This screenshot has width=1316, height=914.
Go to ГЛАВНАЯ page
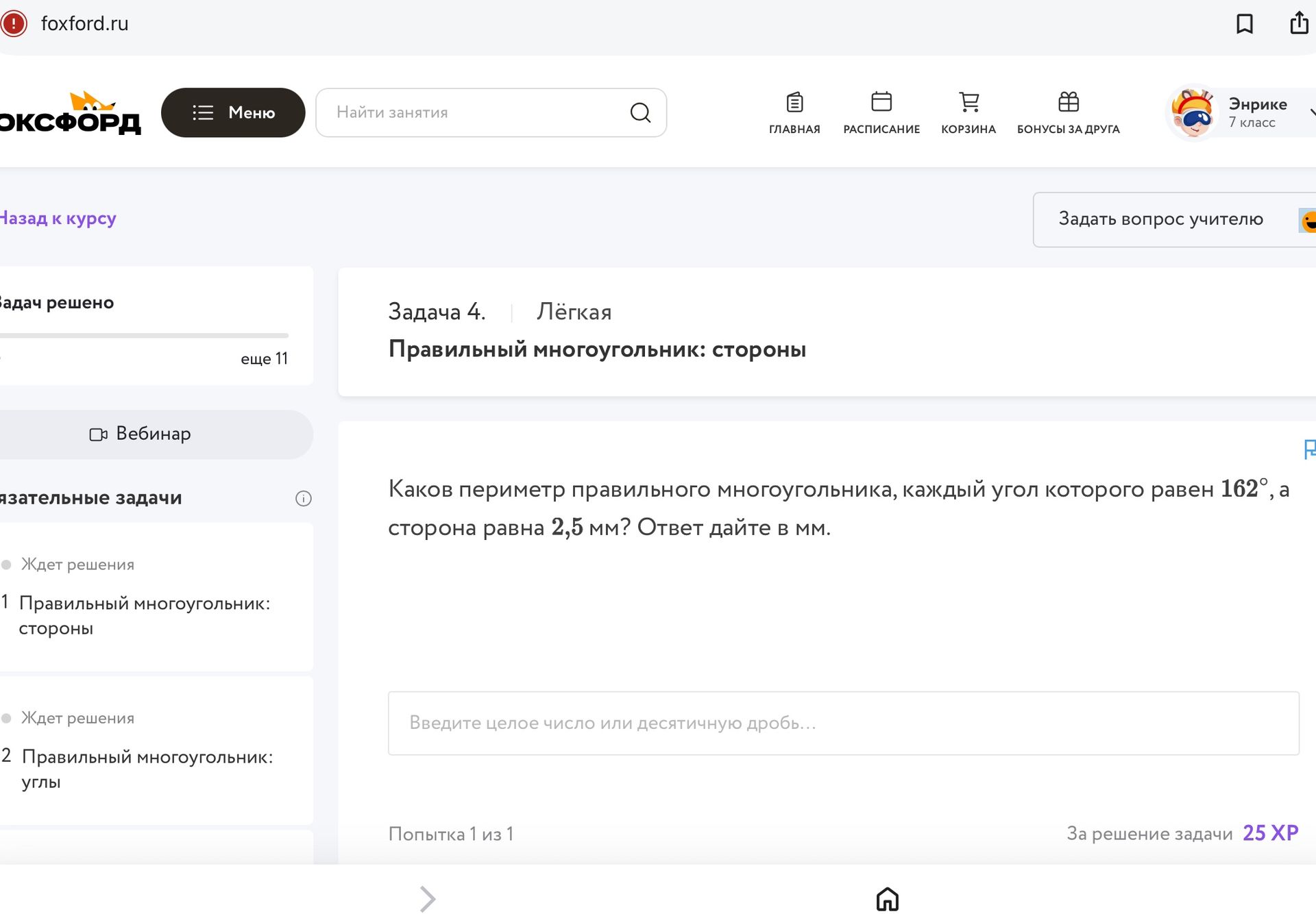click(794, 113)
